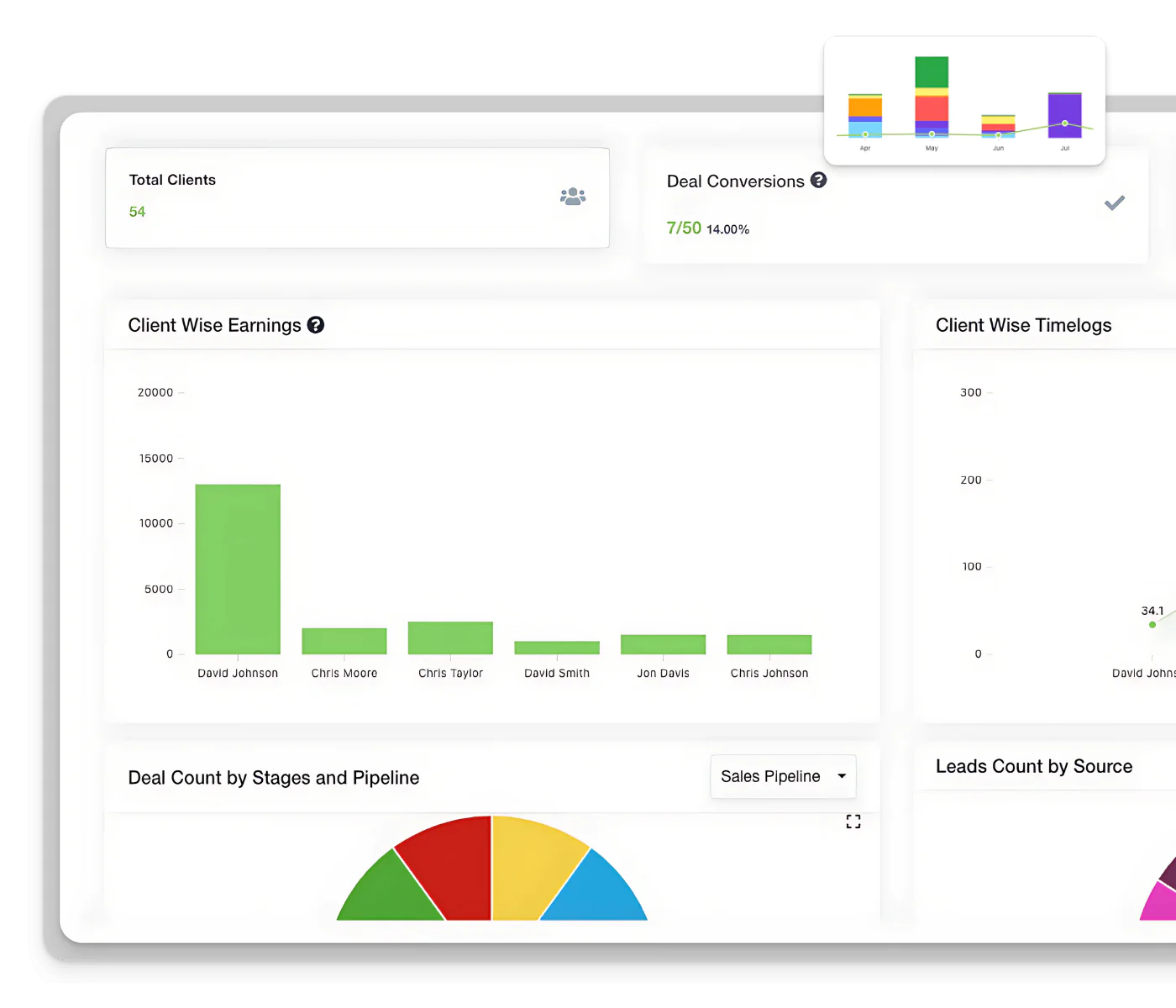The width and height of the screenshot is (1176, 1008).
Task: Click the Deal Conversions checkmark icon
Action: point(1114,203)
